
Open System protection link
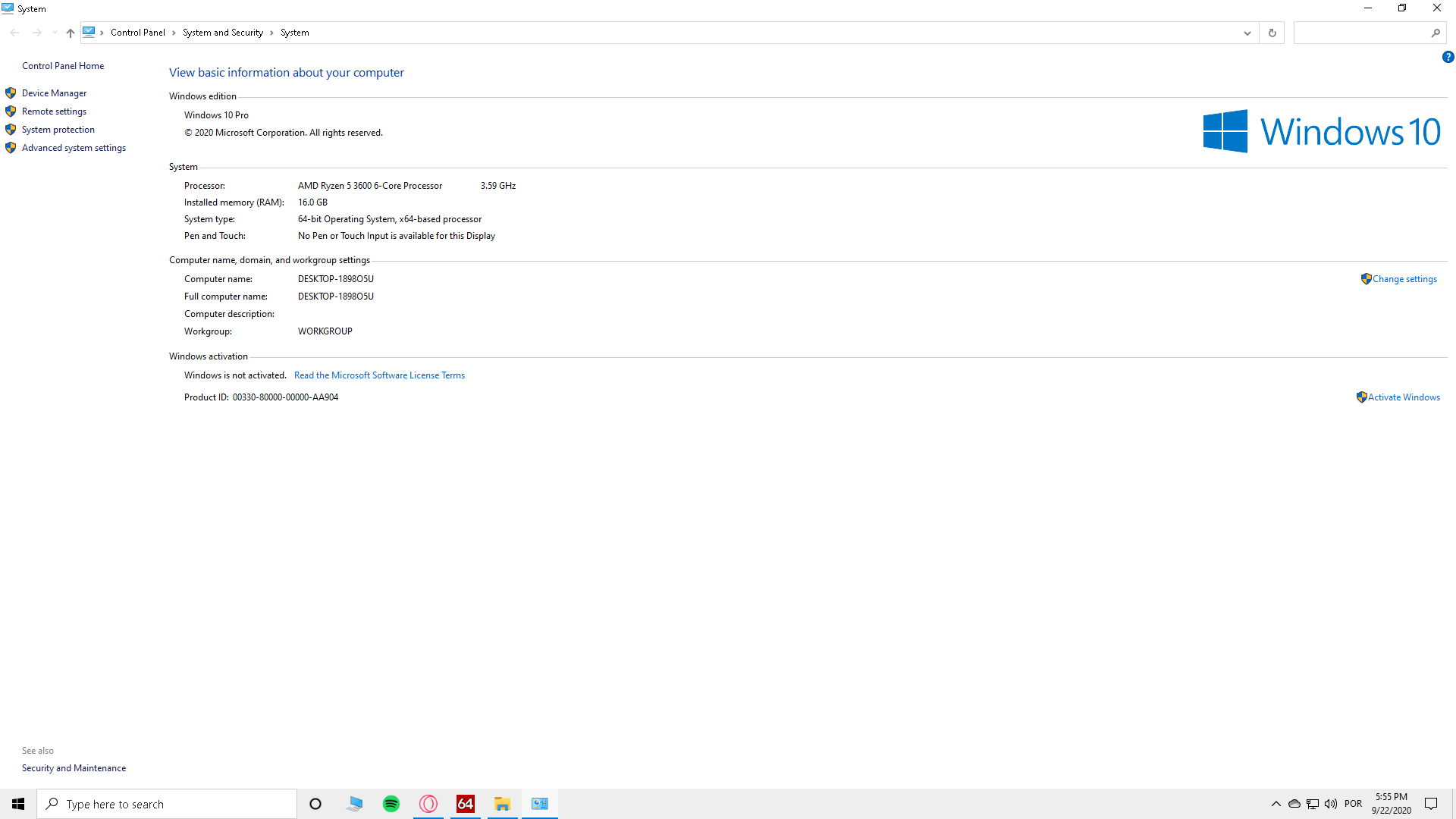[x=58, y=130]
